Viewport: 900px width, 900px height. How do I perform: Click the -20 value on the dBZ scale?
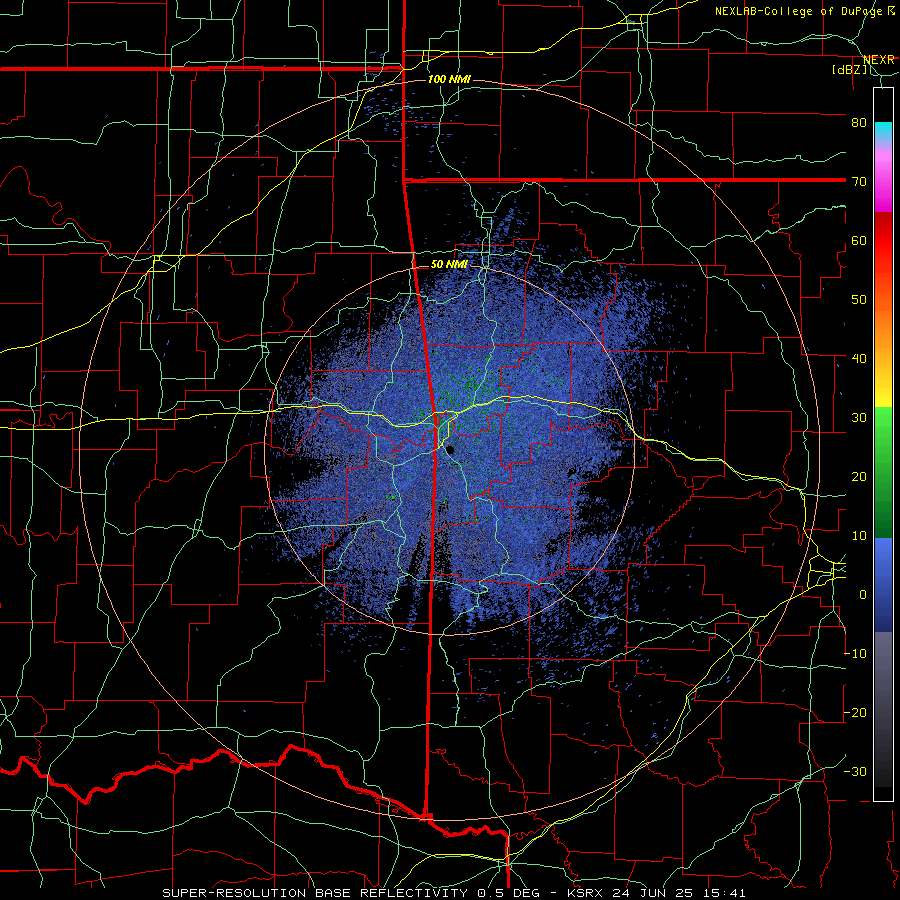point(855,712)
